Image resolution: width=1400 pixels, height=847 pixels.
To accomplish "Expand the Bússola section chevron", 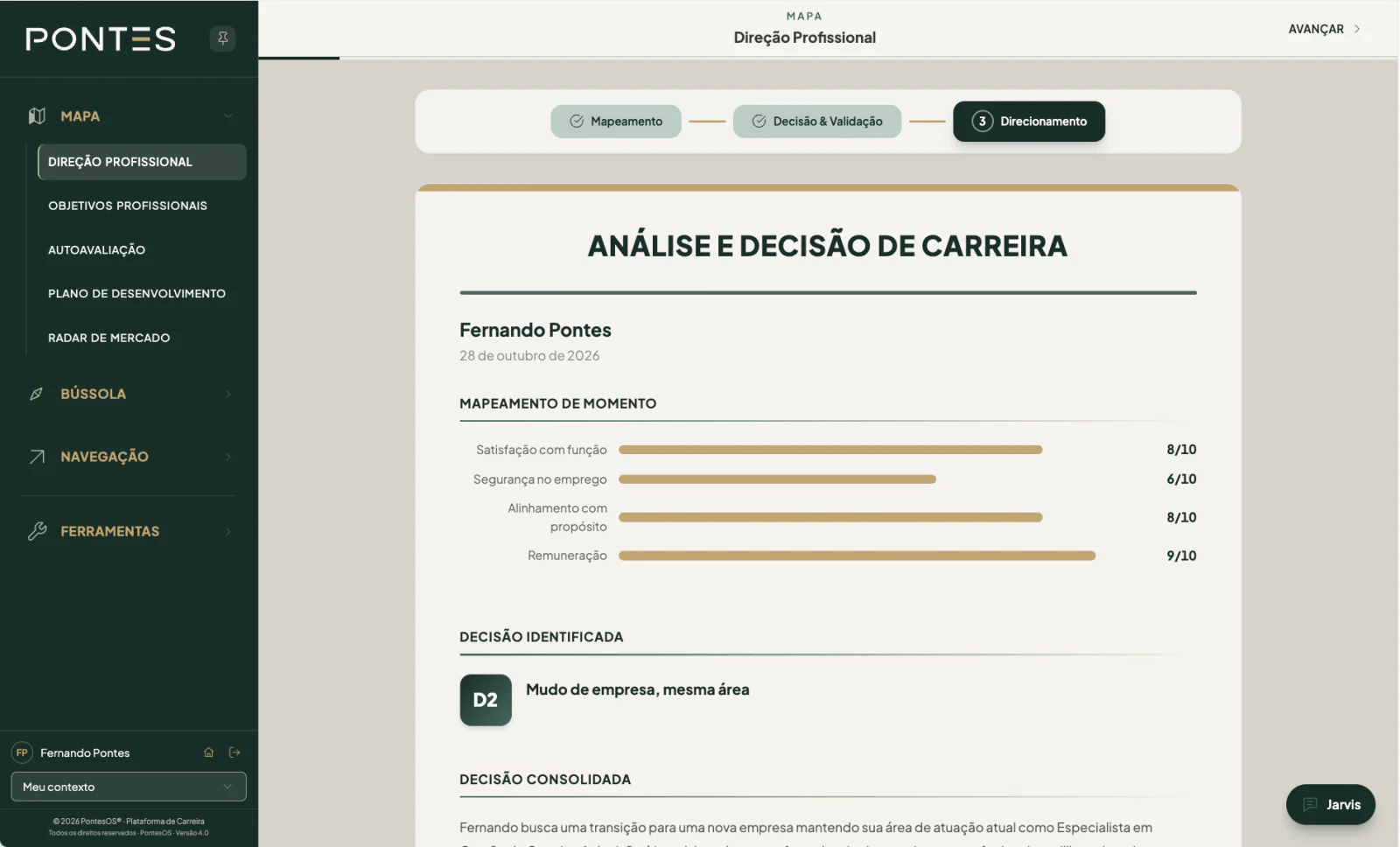I will pyautogui.click(x=227, y=395).
